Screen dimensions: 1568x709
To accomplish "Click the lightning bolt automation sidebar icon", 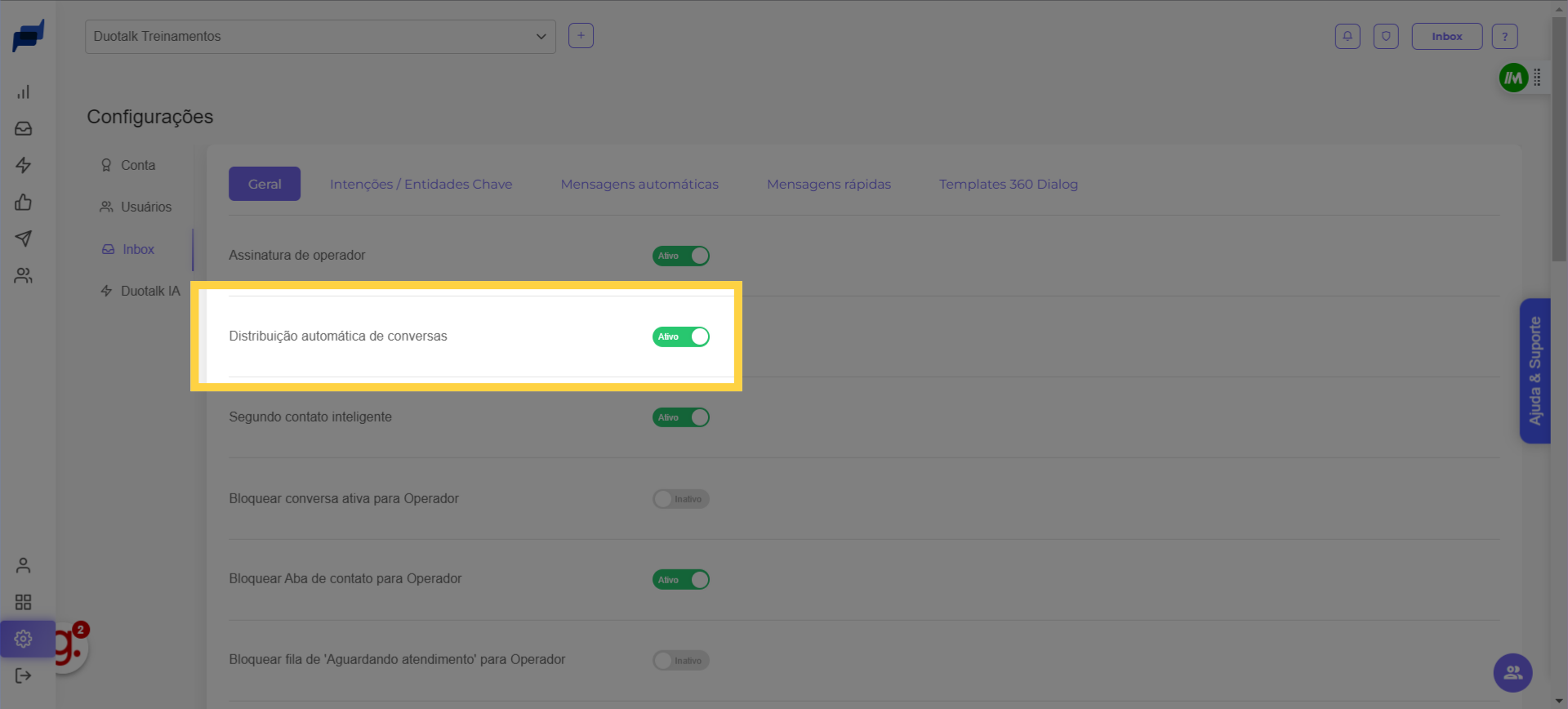I will click(x=24, y=166).
